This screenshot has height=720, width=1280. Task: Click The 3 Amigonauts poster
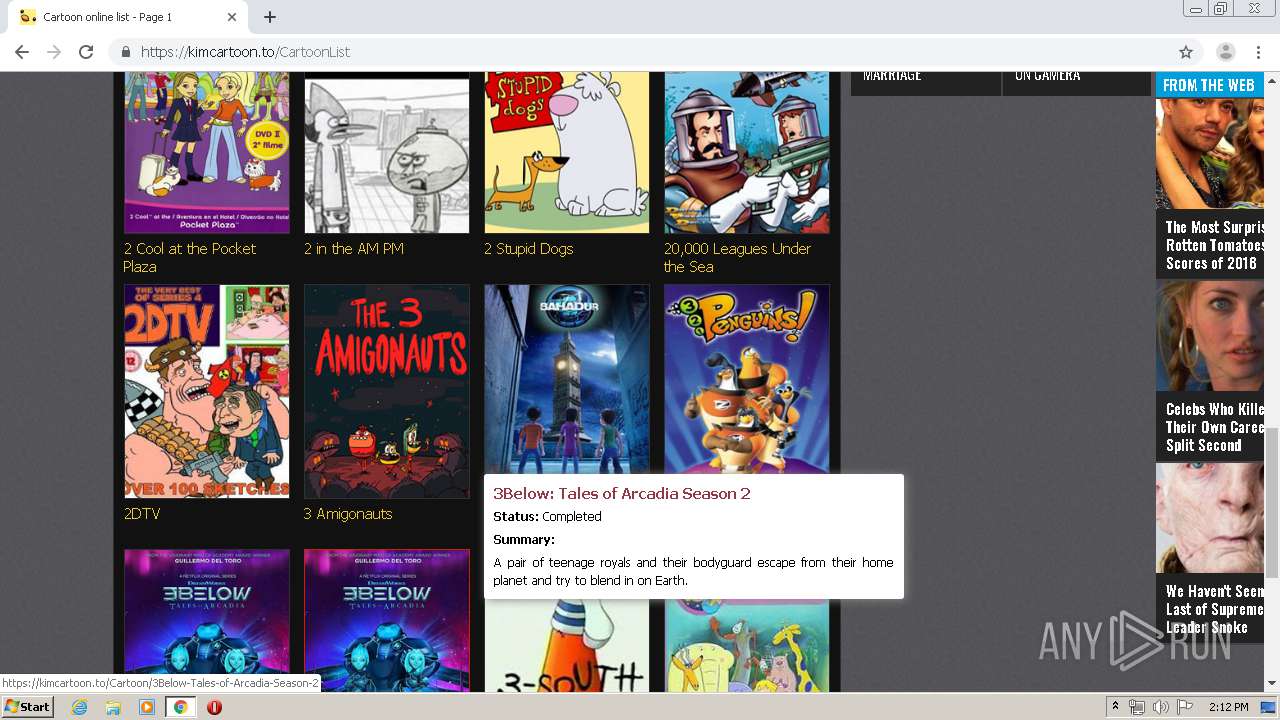pos(387,391)
